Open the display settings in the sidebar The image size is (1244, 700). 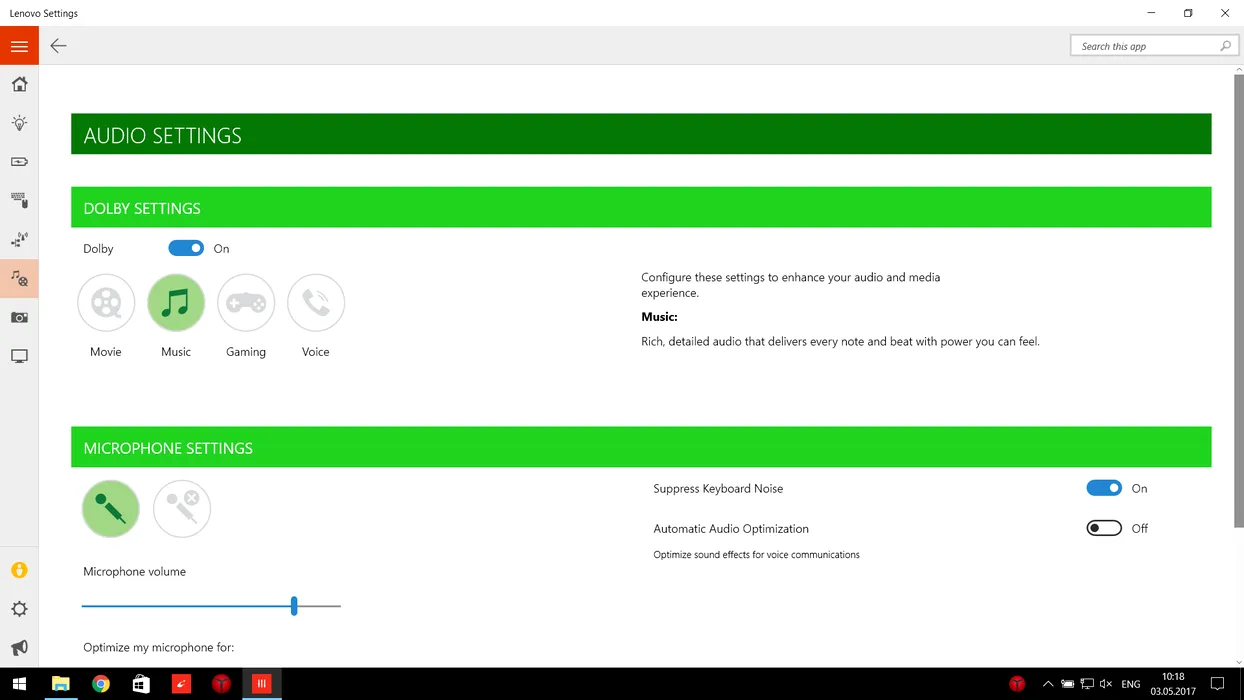click(19, 356)
